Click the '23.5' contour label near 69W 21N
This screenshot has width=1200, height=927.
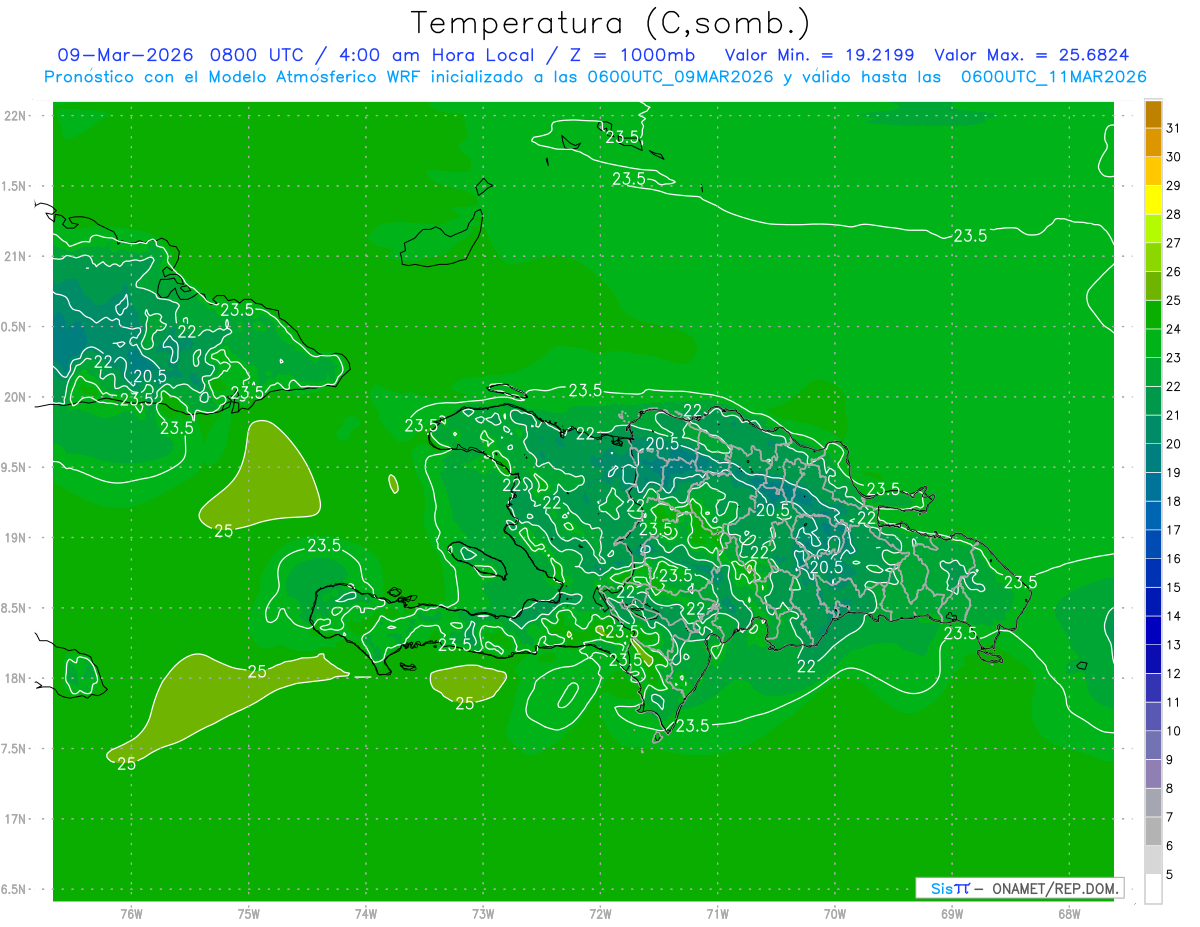[970, 236]
